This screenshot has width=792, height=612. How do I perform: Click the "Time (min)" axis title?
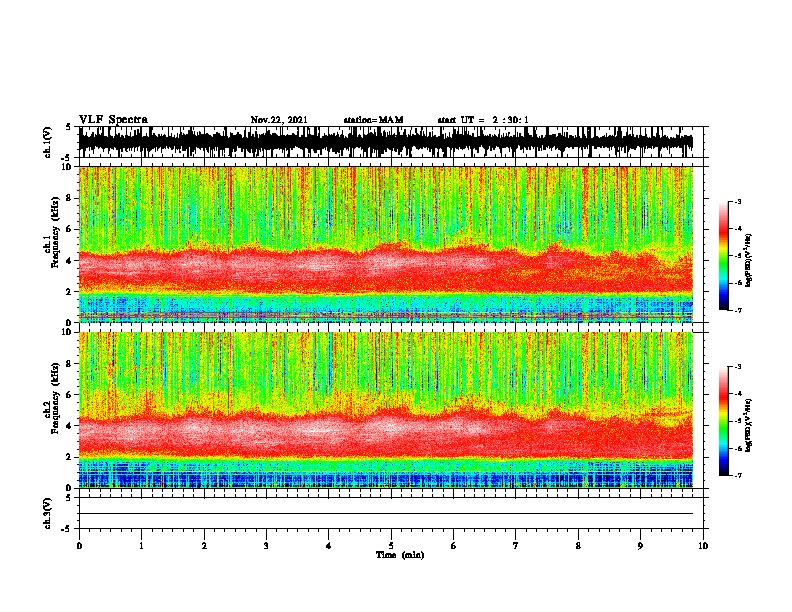pos(400,555)
